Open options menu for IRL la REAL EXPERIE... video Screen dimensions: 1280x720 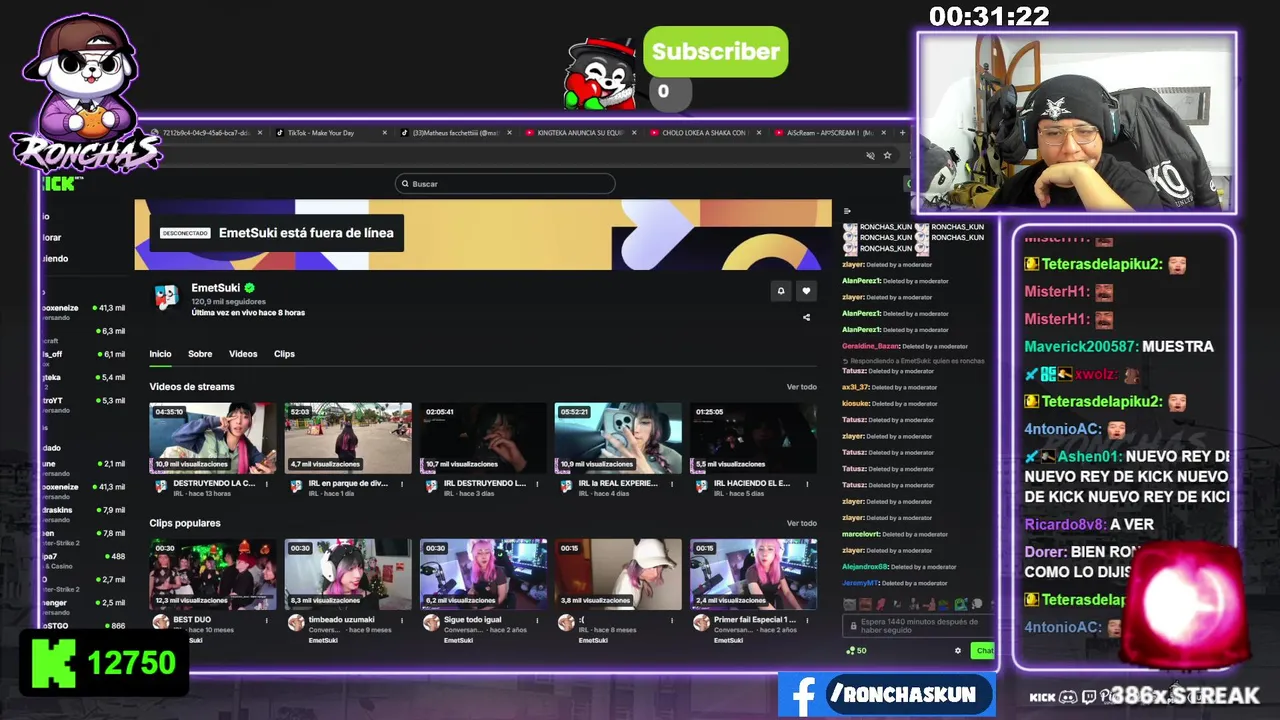coord(672,484)
